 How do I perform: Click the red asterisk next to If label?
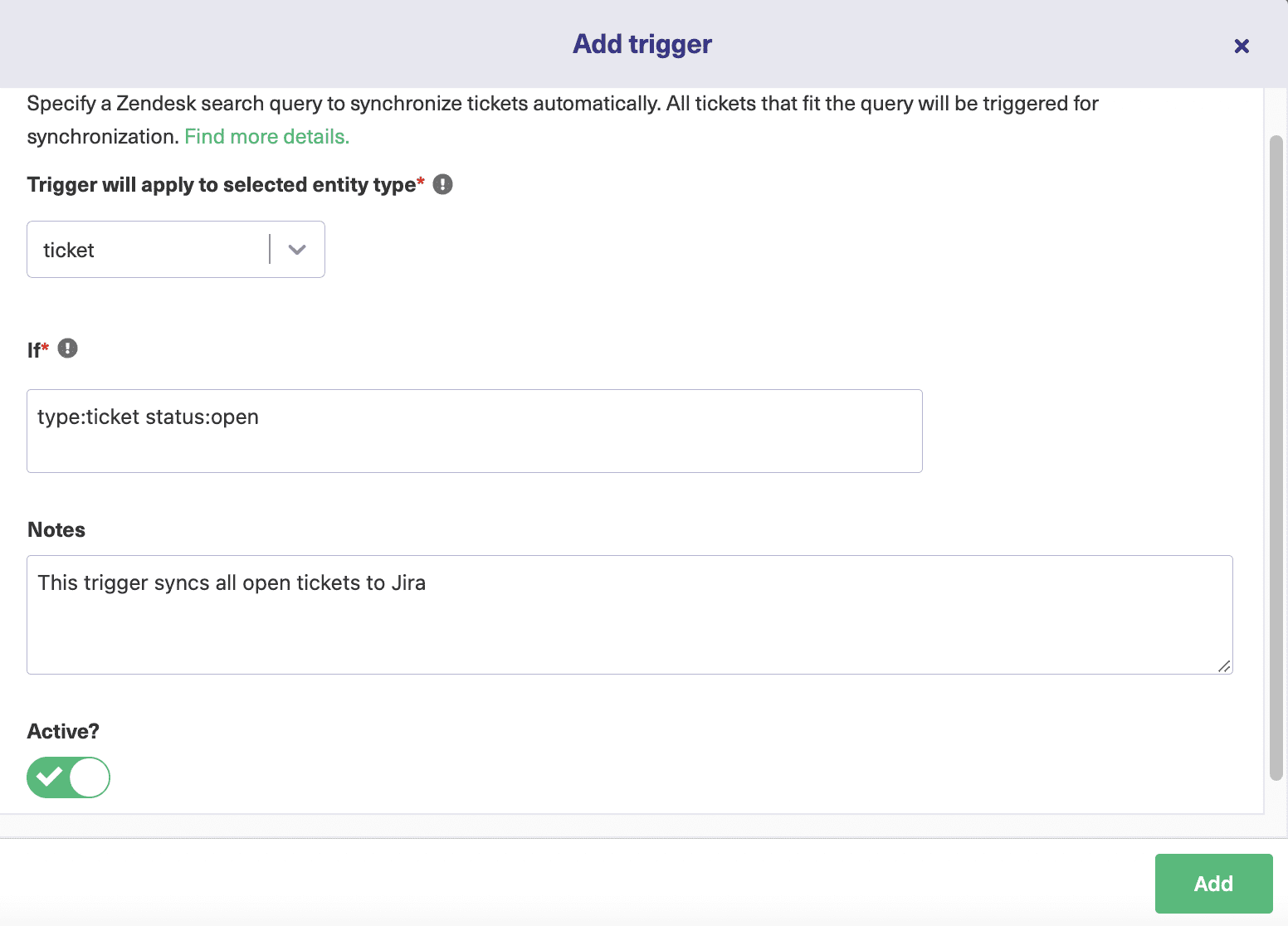(46, 345)
